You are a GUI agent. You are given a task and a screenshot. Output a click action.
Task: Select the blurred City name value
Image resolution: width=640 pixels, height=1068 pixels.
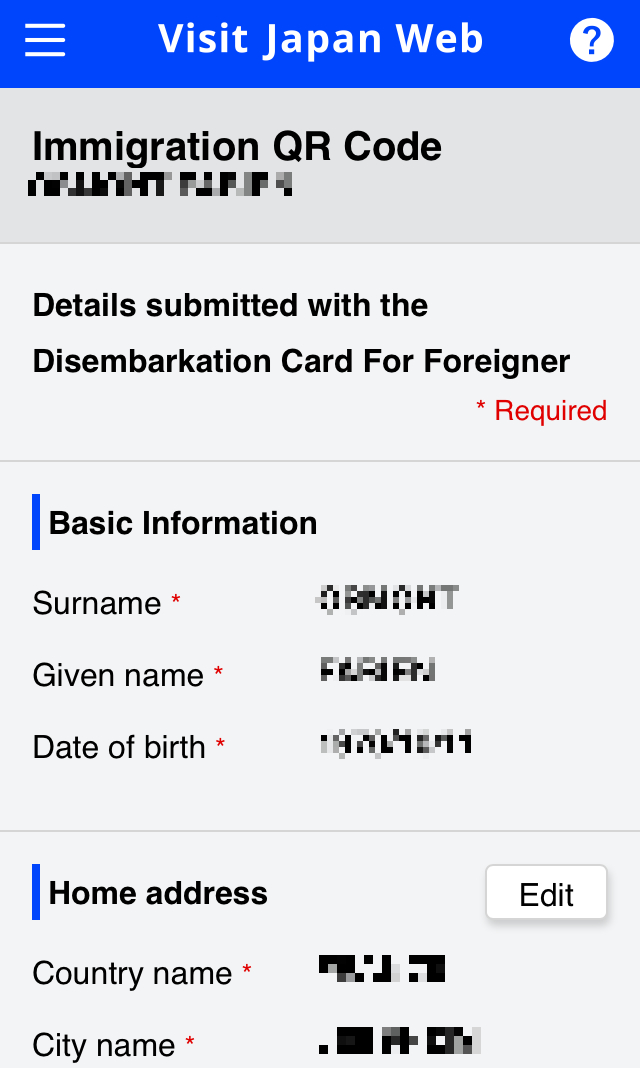pyautogui.click(x=400, y=1041)
